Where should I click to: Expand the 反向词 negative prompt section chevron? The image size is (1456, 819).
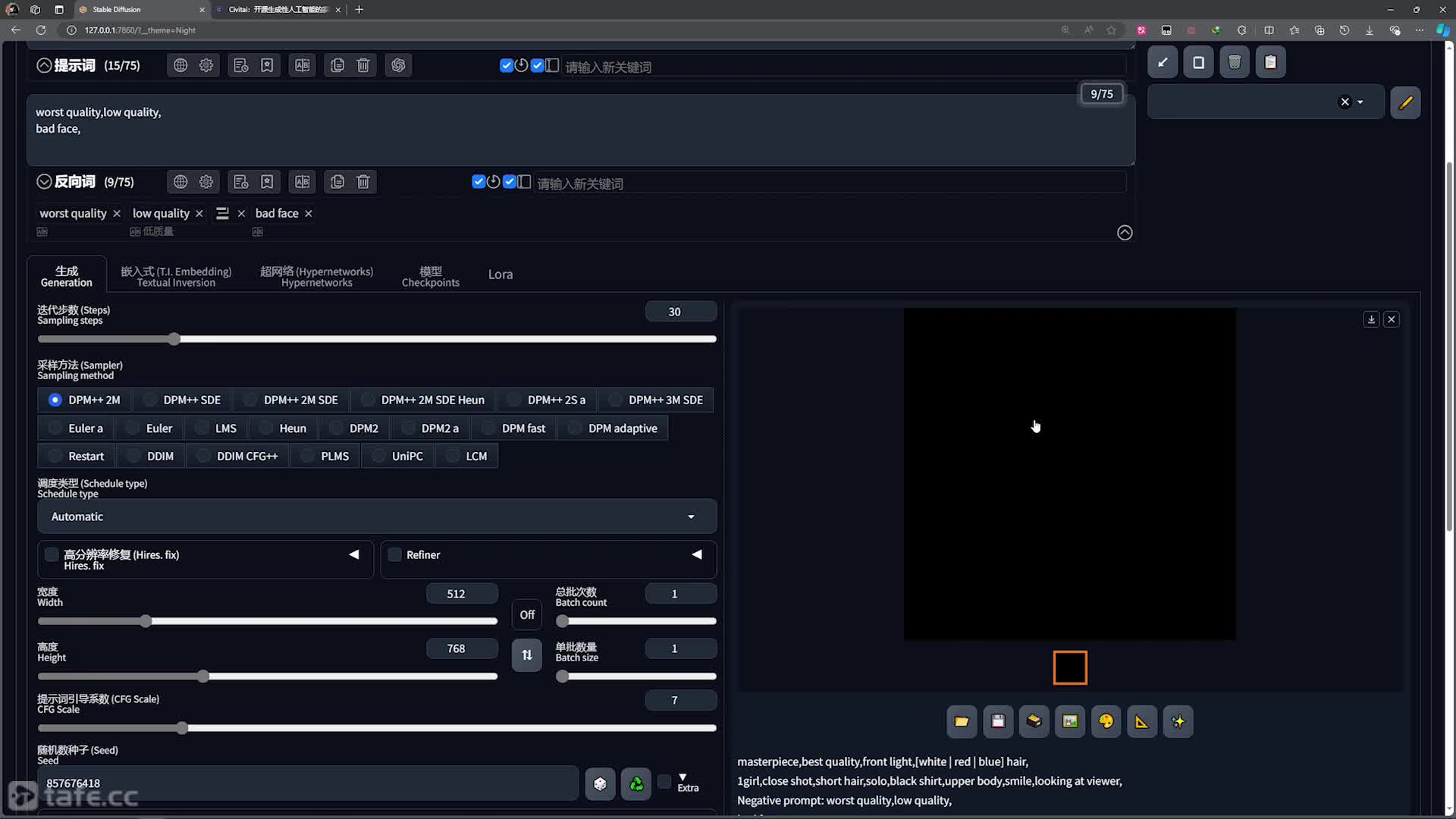[x=44, y=182]
